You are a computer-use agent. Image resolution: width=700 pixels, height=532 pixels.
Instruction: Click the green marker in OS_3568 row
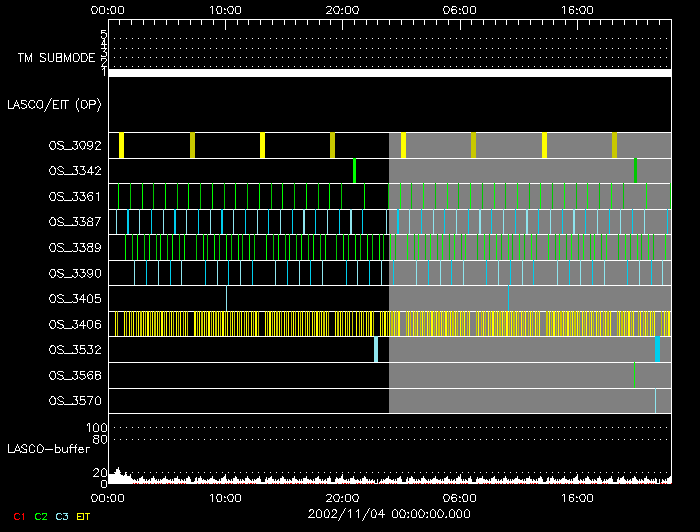pyautogui.click(x=634, y=374)
